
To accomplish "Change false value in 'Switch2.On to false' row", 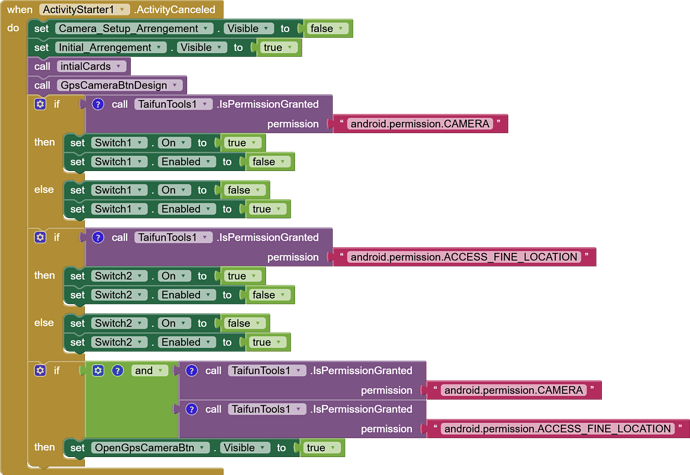I will pos(244,323).
